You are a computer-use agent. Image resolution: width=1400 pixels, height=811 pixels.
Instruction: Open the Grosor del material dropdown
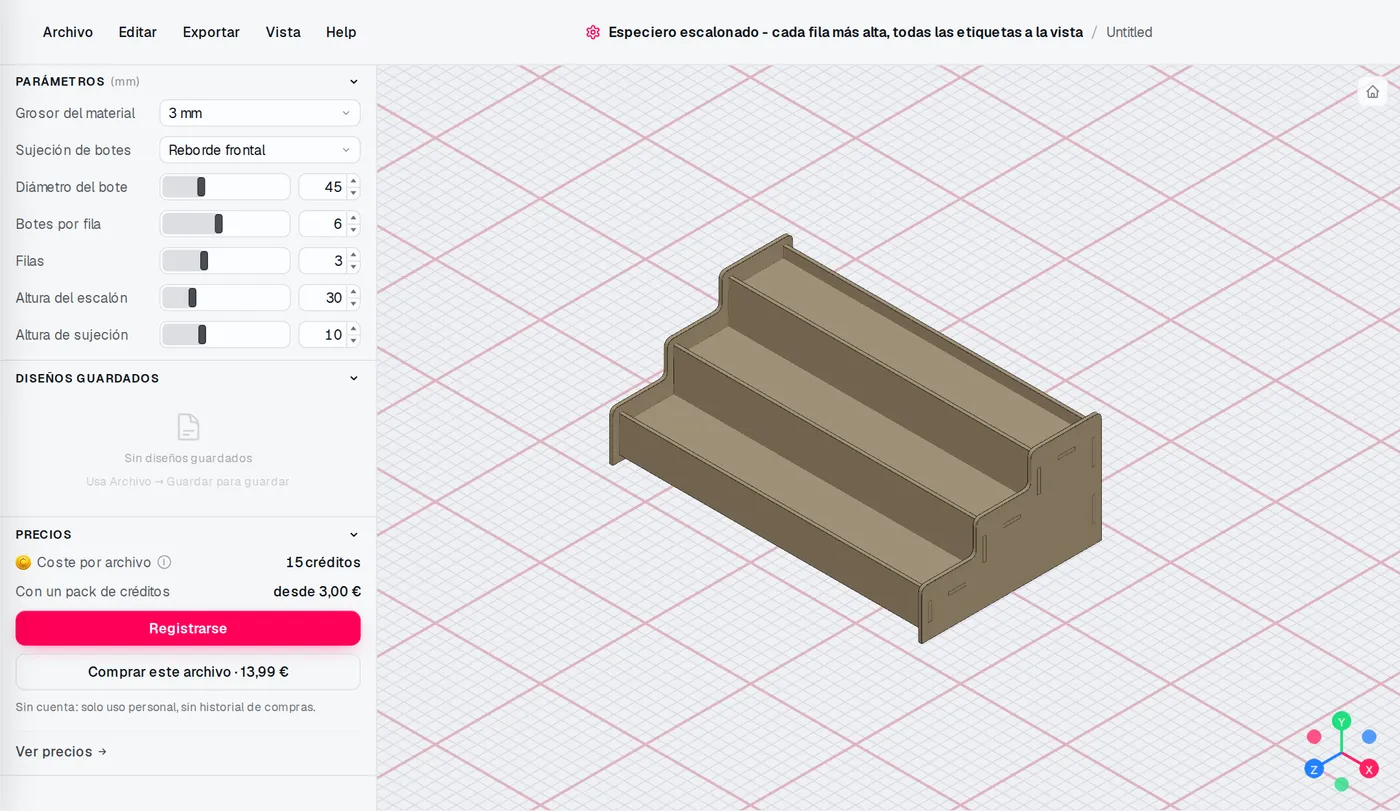click(x=260, y=113)
